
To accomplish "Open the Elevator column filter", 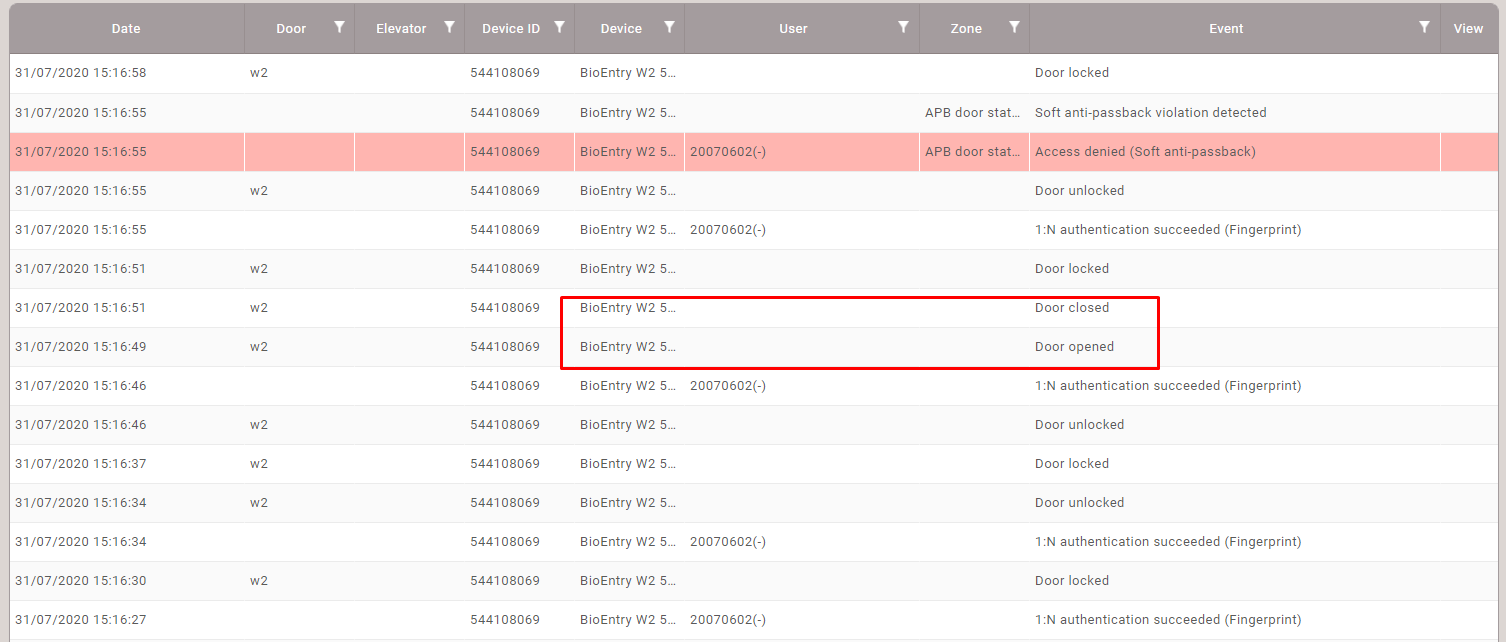I will tap(449, 28).
